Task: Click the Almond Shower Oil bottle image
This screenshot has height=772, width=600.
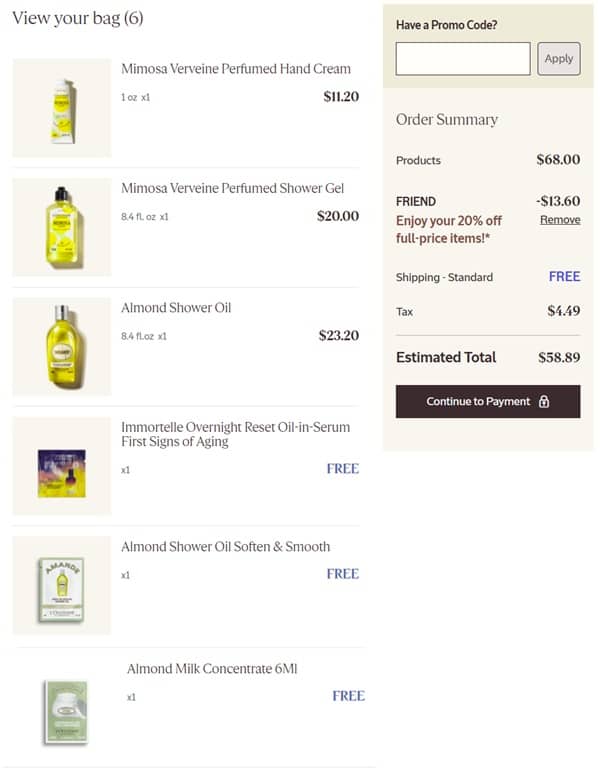Action: click(x=62, y=346)
